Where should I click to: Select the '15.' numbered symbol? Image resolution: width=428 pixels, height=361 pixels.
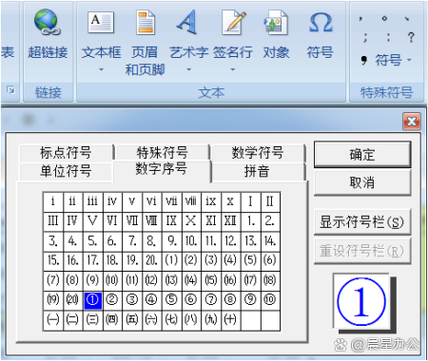click(53, 260)
